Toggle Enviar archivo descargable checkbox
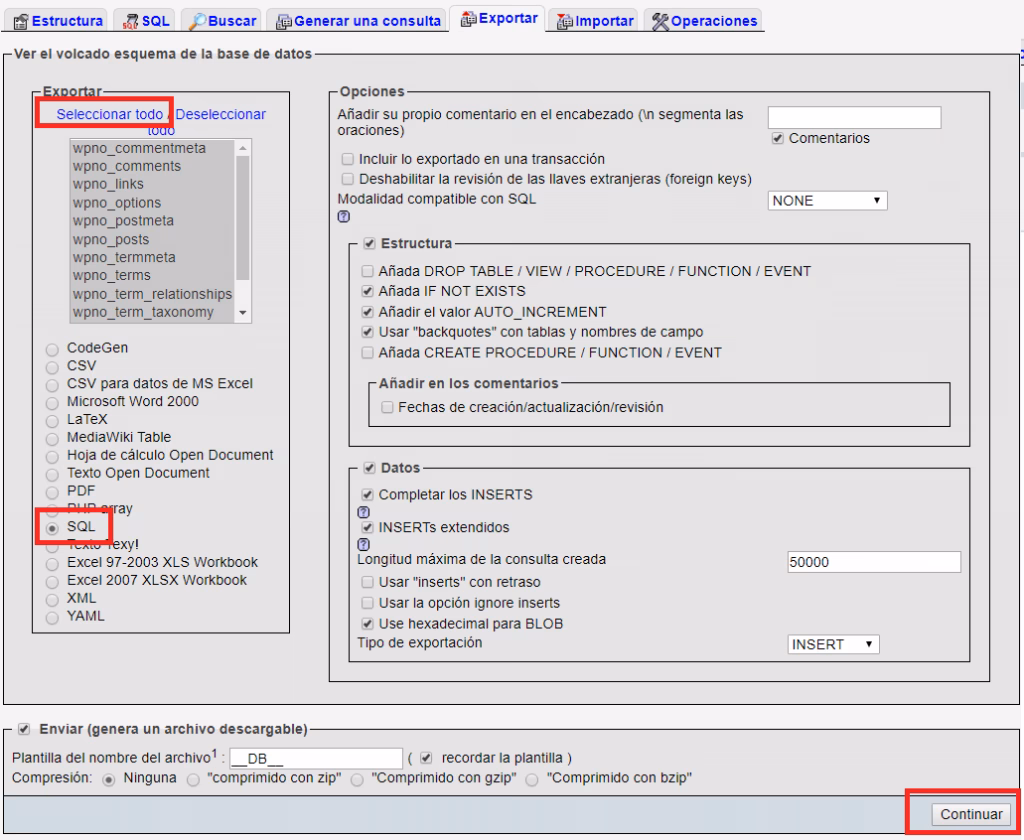1024x840 pixels. click(24, 730)
